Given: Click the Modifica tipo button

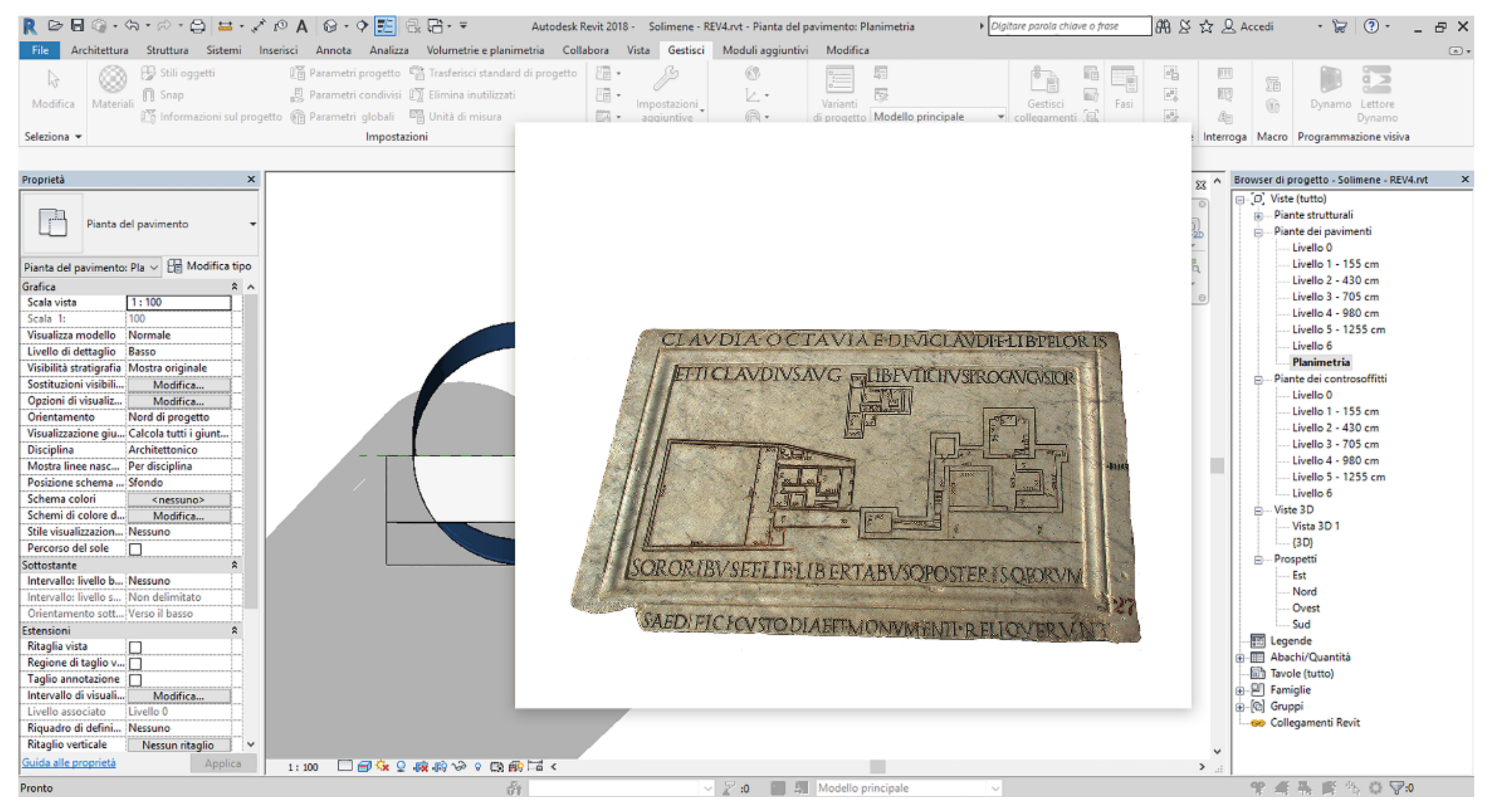Looking at the screenshot, I should 209,266.
